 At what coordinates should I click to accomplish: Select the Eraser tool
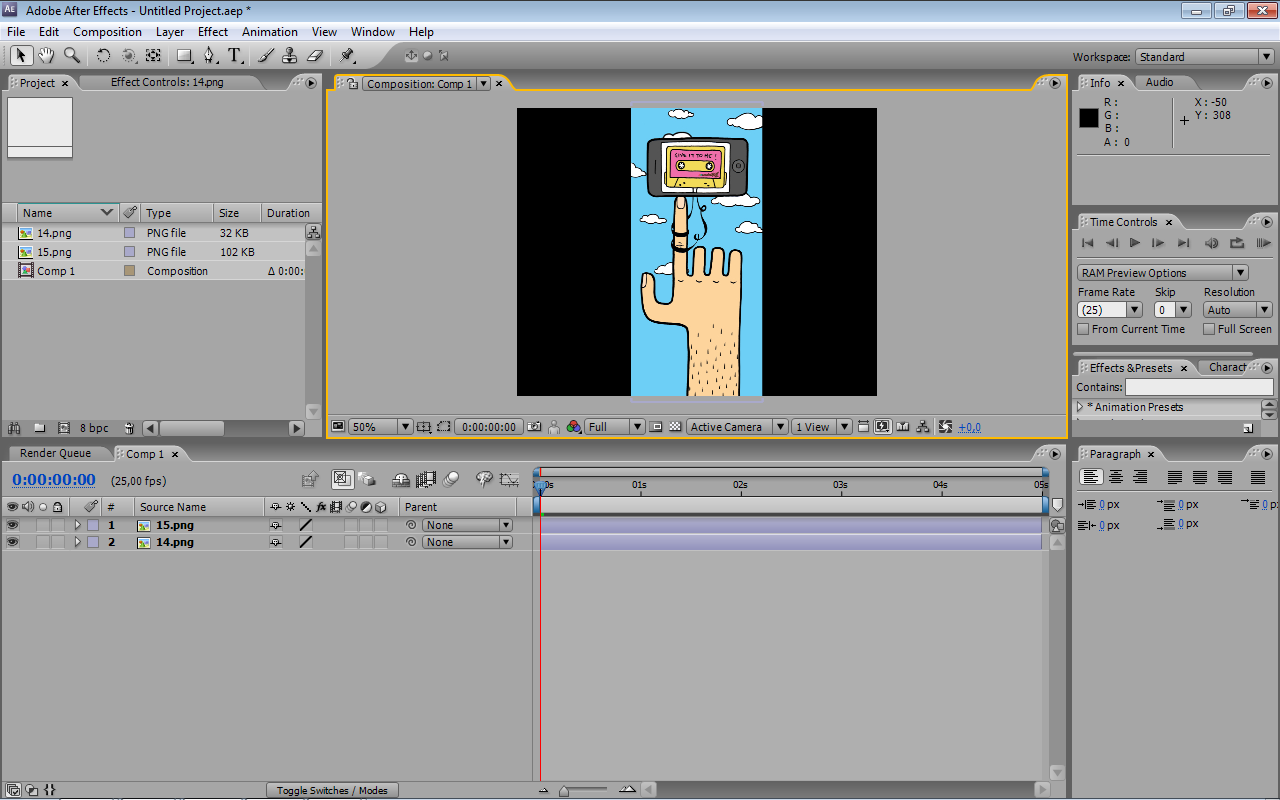pos(315,56)
